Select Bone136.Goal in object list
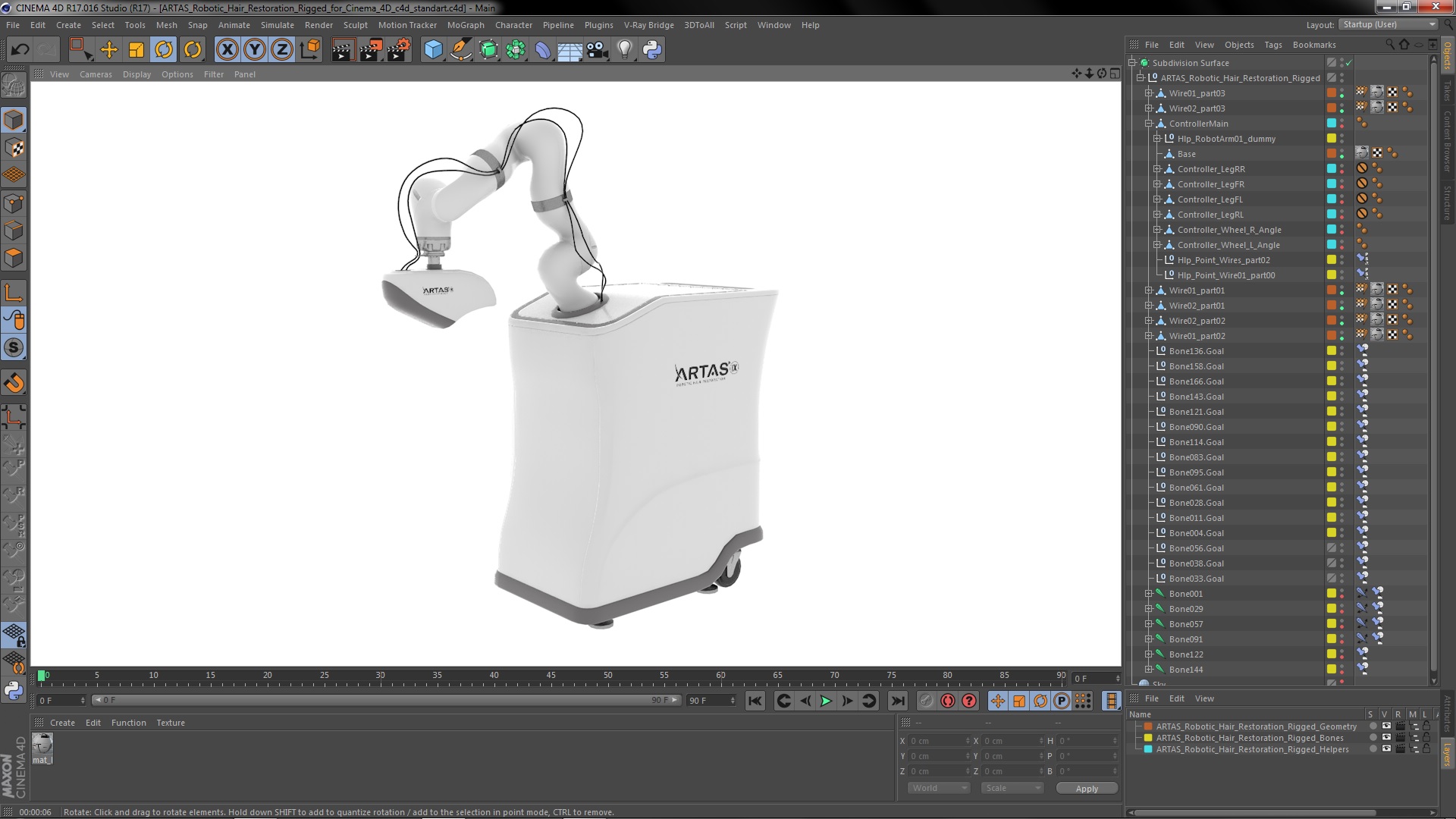Viewport: 1456px width, 819px height. pos(1196,351)
